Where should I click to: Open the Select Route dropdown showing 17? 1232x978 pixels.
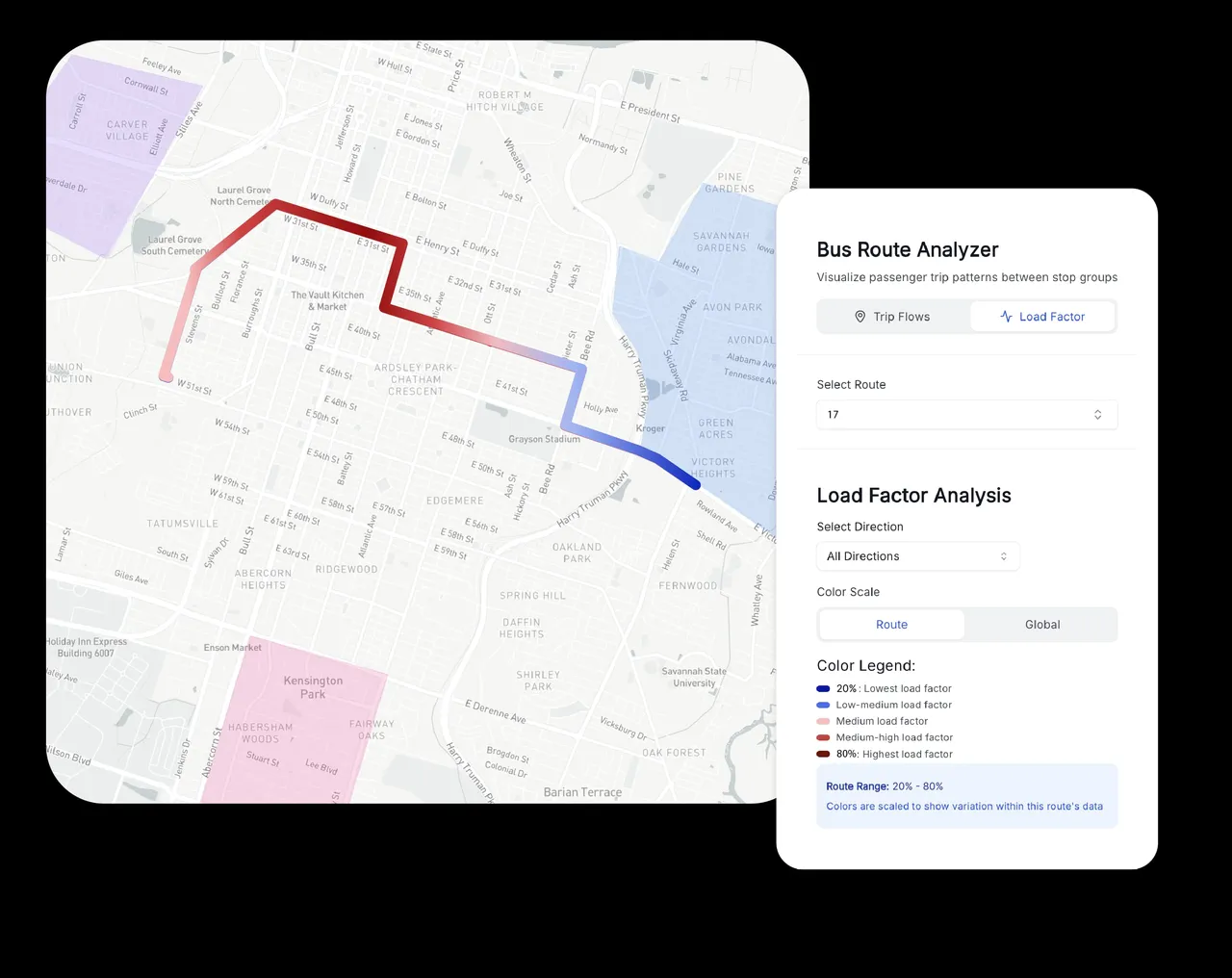click(x=966, y=415)
